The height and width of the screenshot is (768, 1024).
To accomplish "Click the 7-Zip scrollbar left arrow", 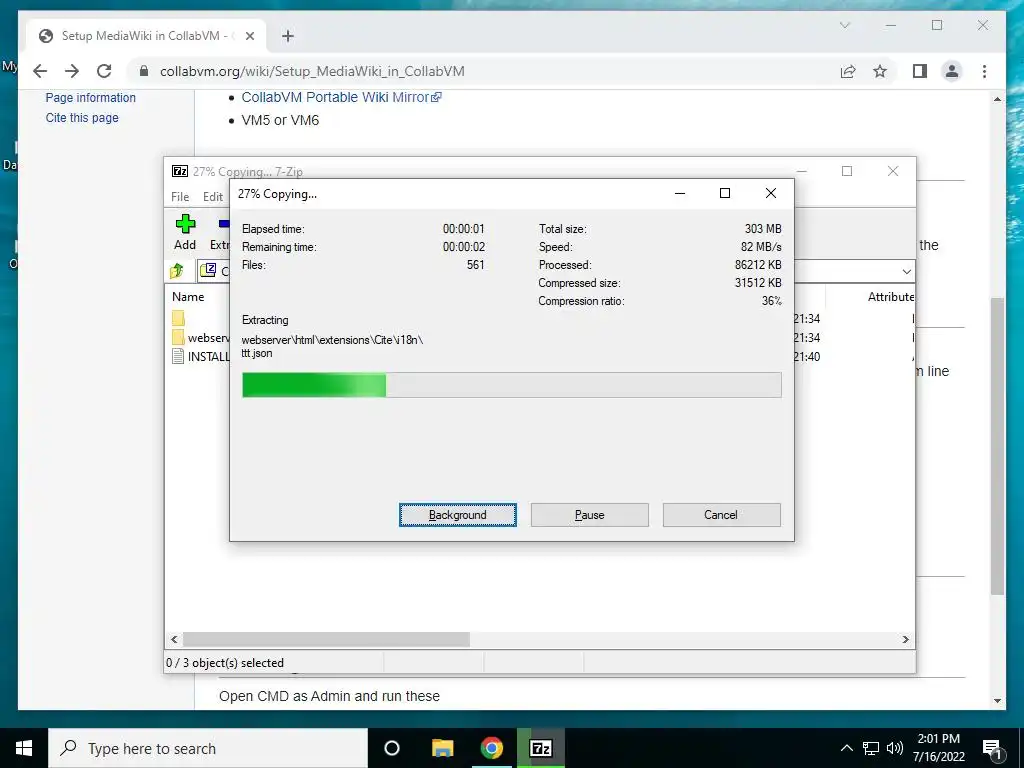I will pyautogui.click(x=174, y=639).
